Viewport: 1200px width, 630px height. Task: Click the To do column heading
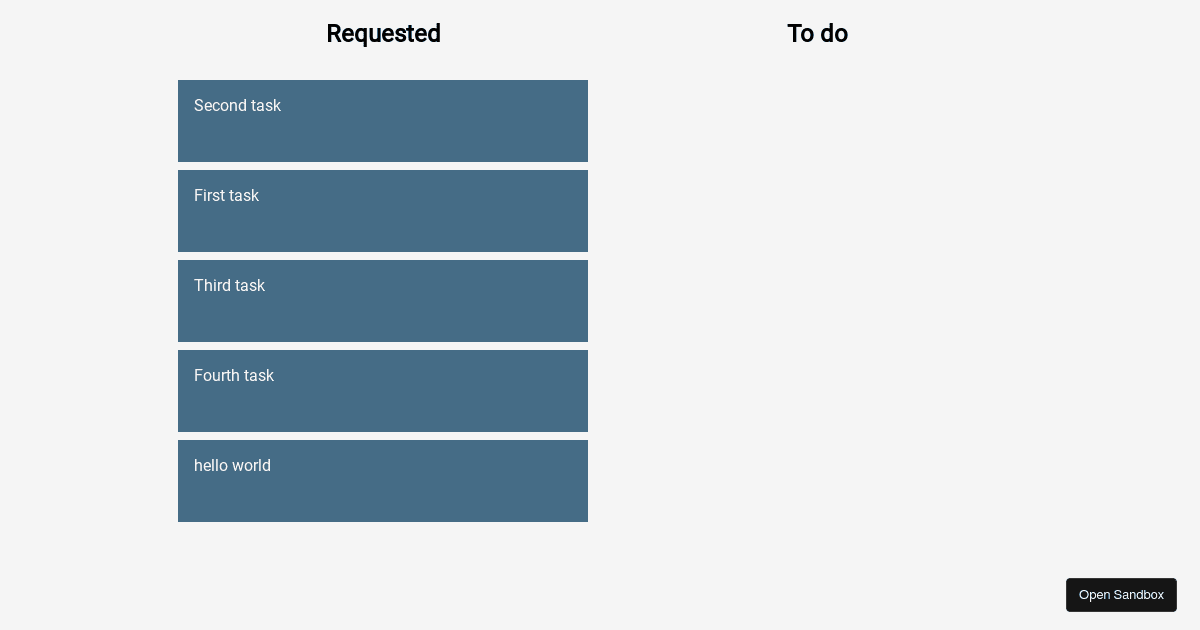click(x=817, y=34)
